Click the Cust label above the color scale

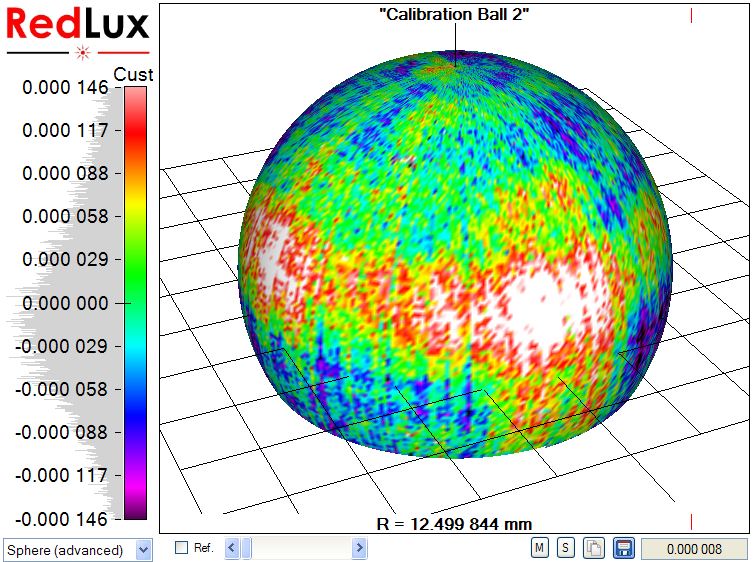click(133, 74)
